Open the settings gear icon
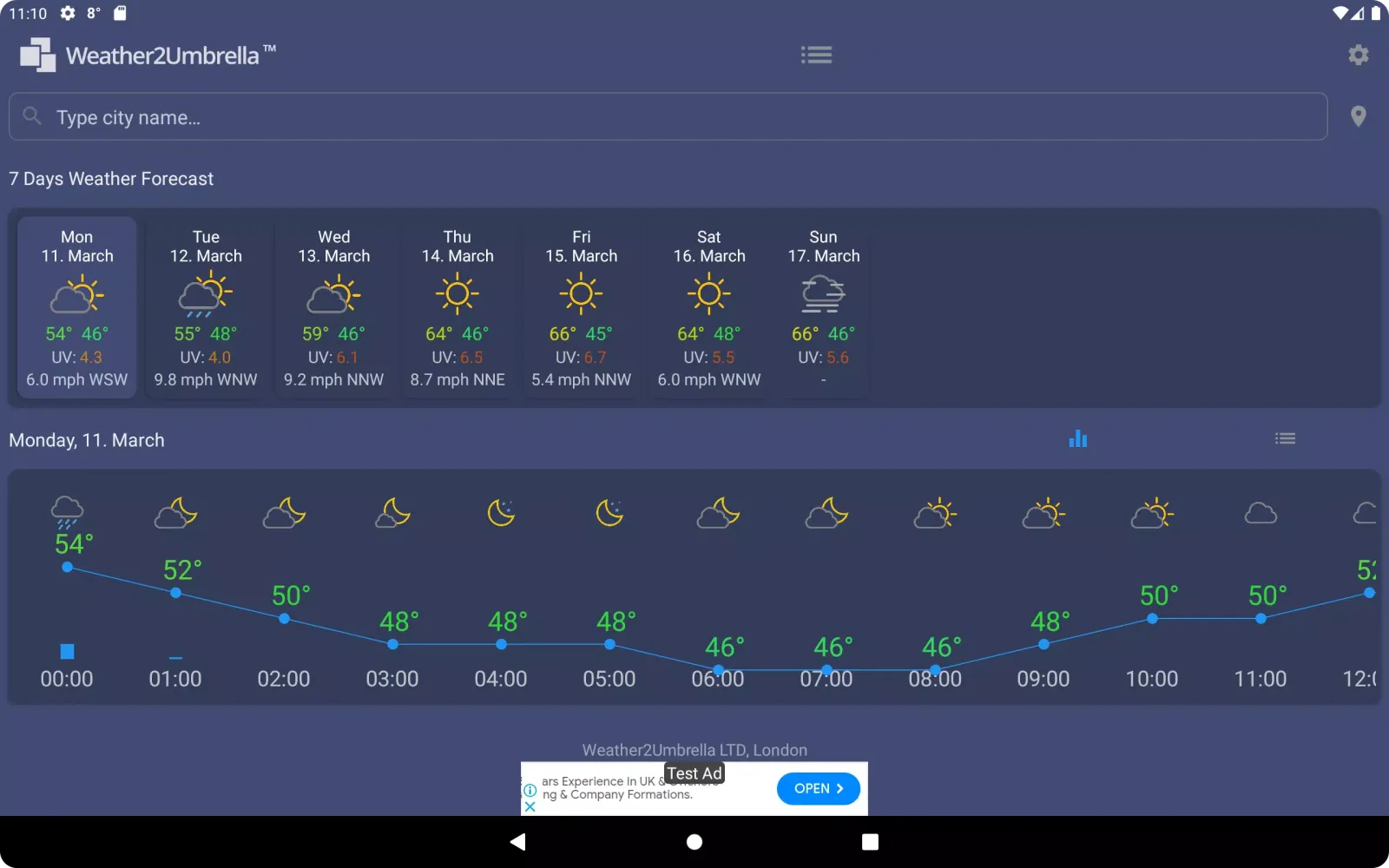Image resolution: width=1389 pixels, height=868 pixels. pyautogui.click(x=1358, y=56)
